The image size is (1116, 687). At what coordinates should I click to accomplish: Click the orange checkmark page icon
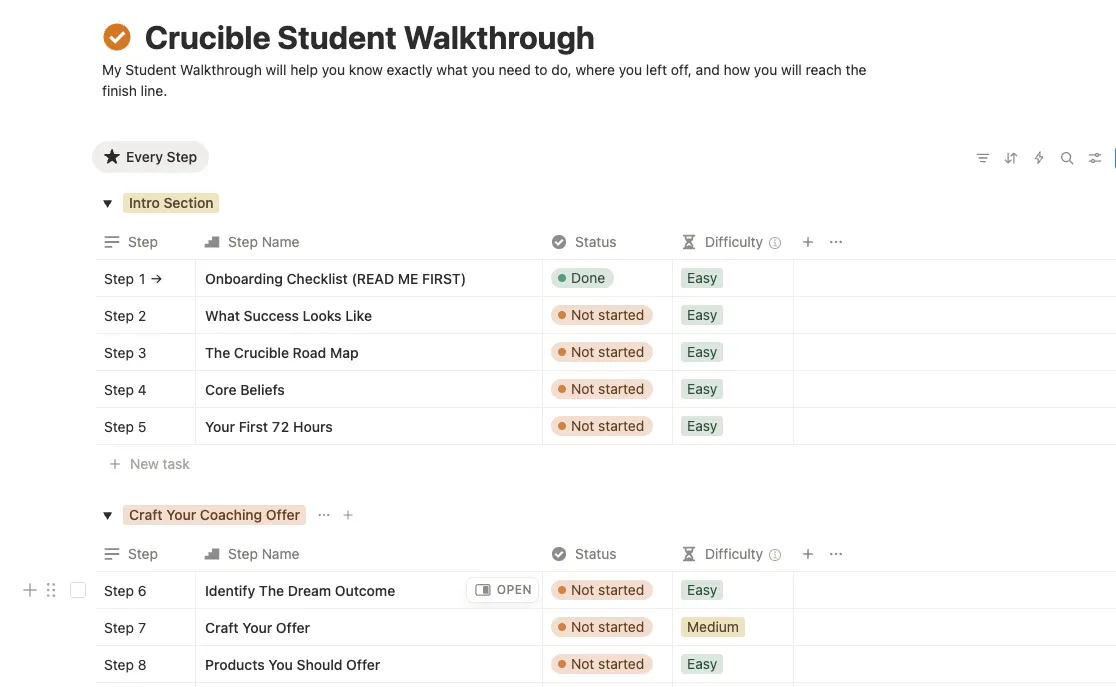(x=117, y=37)
